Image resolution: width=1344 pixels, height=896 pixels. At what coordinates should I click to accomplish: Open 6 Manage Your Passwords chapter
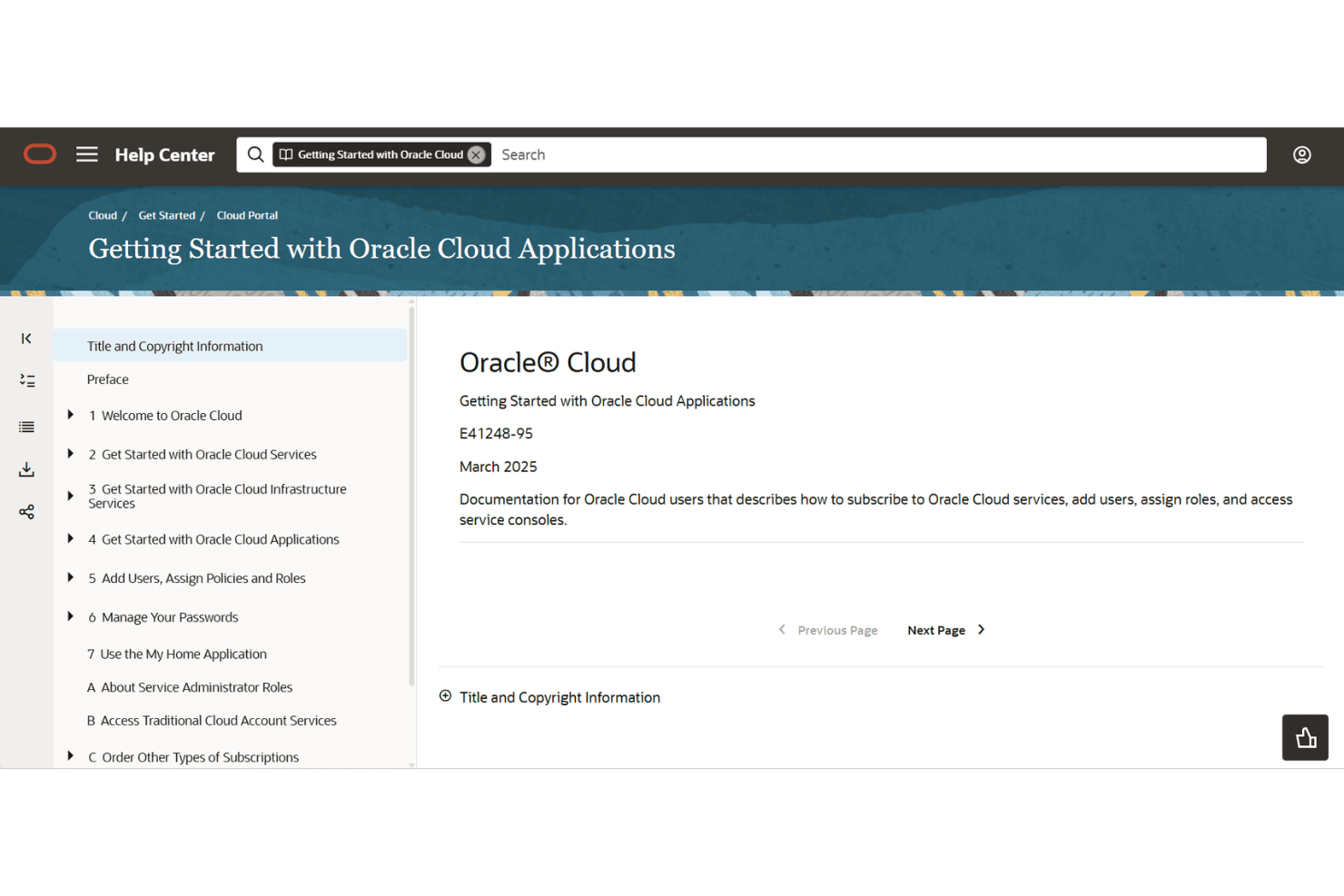coord(163,617)
